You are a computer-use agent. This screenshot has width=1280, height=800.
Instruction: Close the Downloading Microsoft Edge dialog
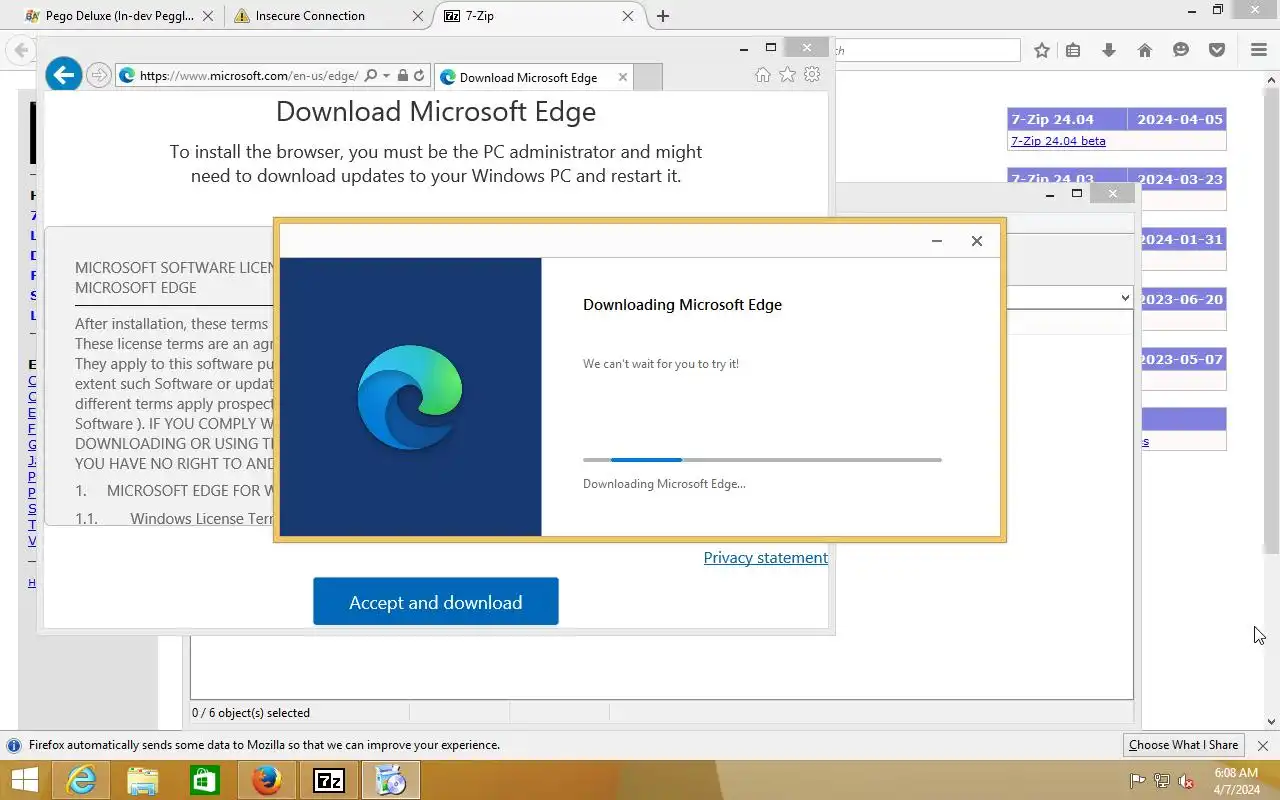pos(977,241)
